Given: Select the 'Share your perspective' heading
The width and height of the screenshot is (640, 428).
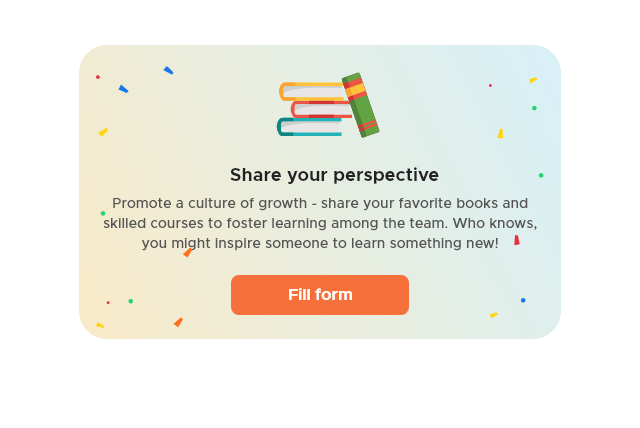Looking at the screenshot, I should coord(334,175).
